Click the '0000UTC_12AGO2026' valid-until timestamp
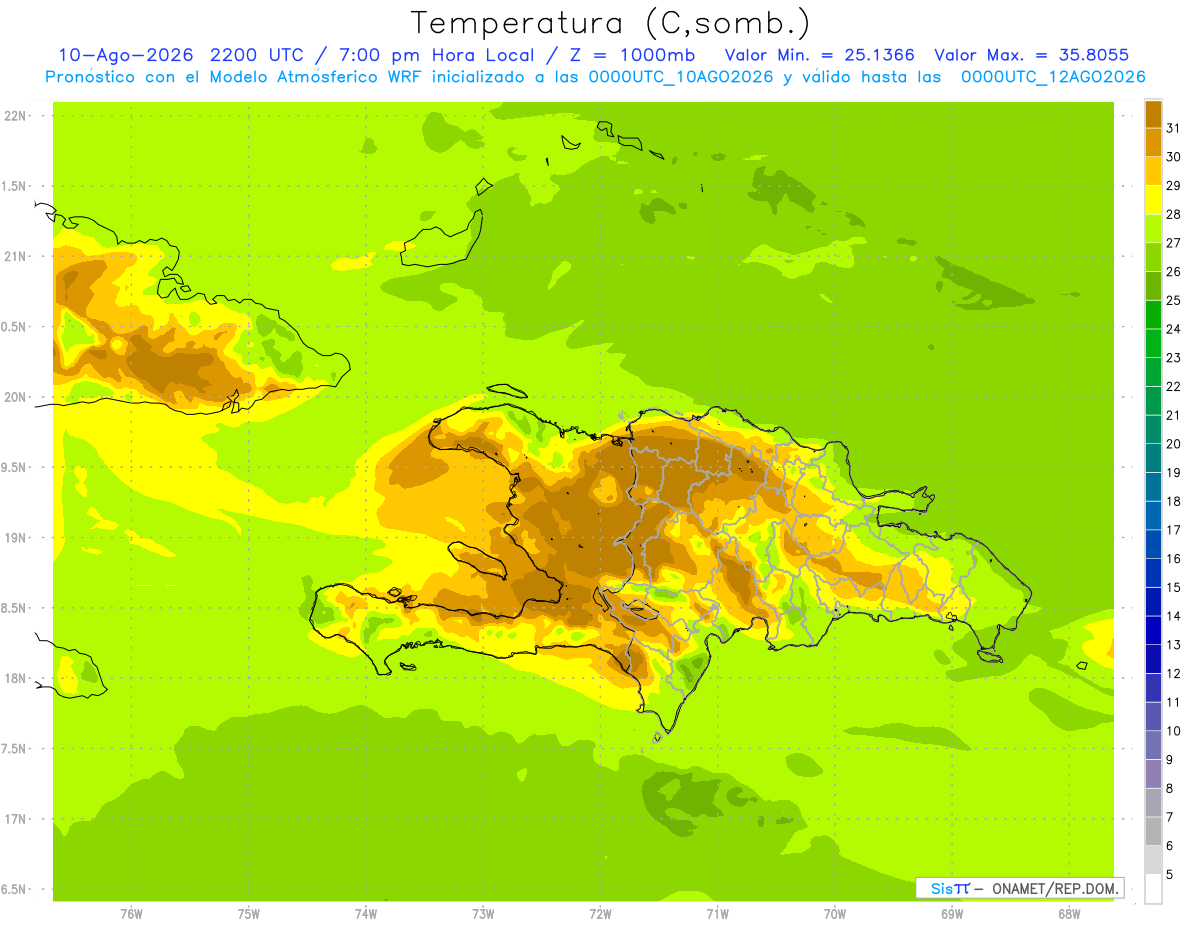 point(1053,77)
